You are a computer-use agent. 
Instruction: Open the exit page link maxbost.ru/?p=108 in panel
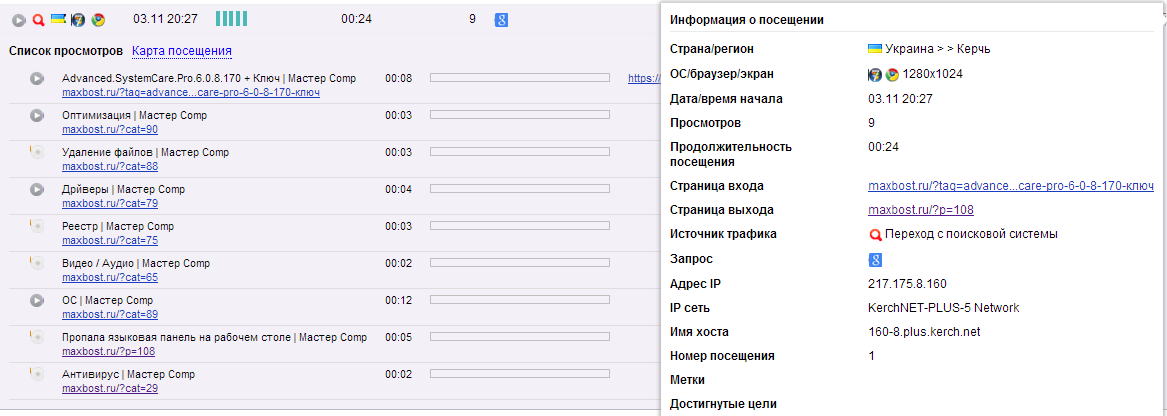coord(920,210)
